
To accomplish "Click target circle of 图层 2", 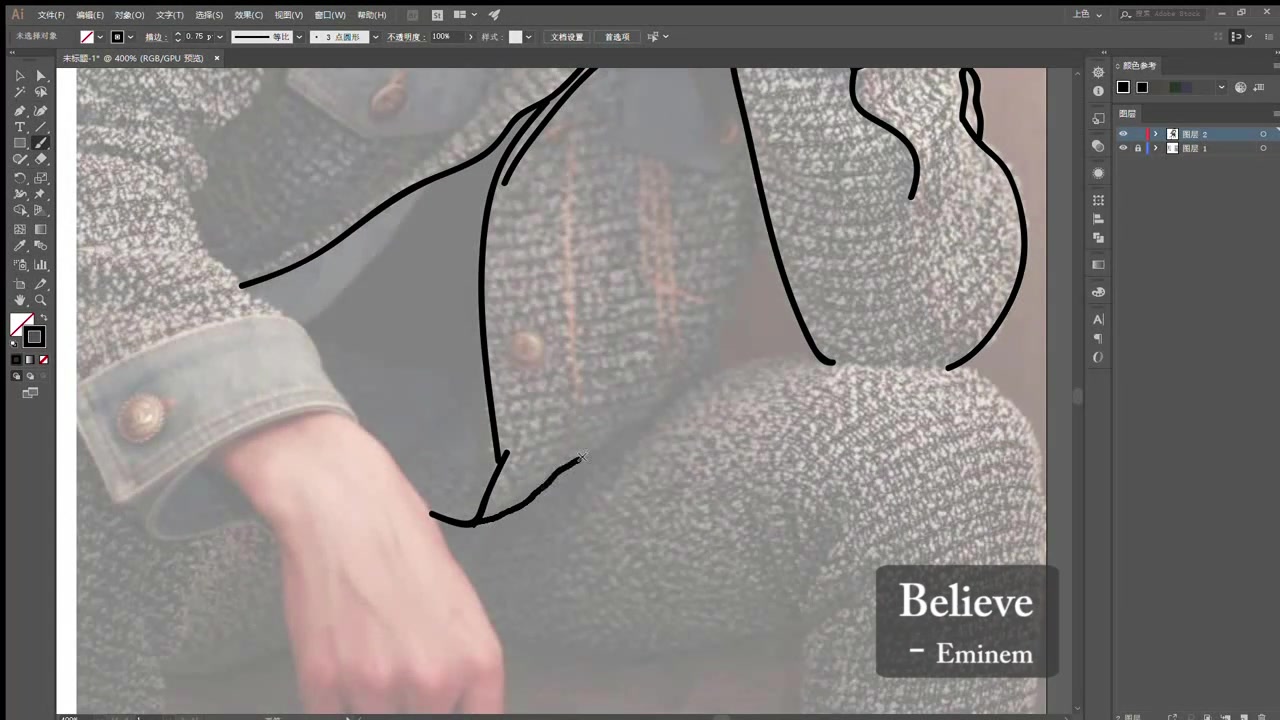I will (1263, 134).
